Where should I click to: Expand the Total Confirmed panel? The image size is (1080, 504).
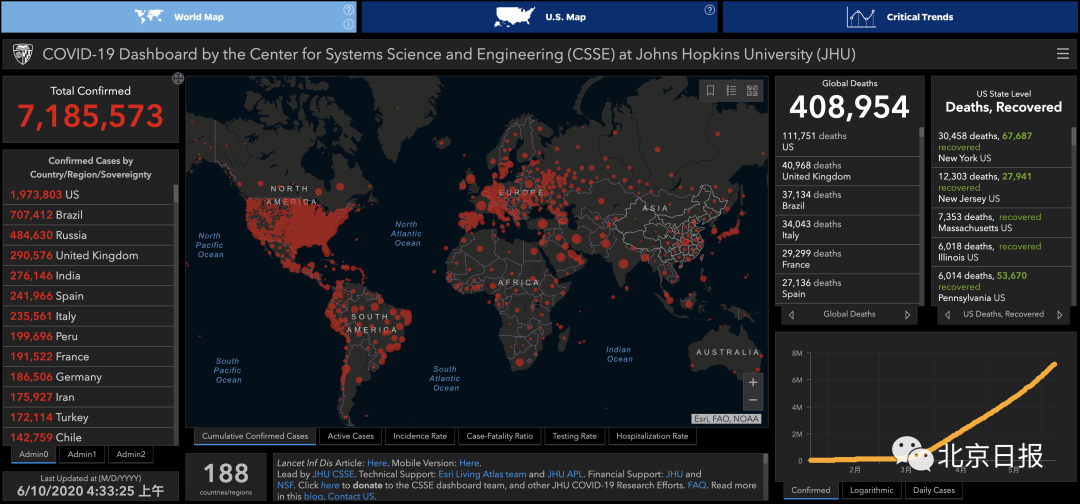tap(178, 78)
